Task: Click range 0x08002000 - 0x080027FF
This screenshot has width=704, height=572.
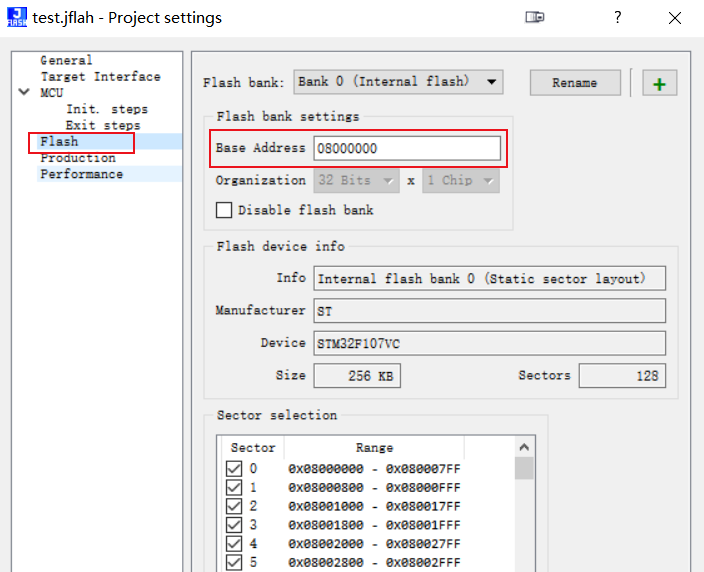Action: pos(374,544)
